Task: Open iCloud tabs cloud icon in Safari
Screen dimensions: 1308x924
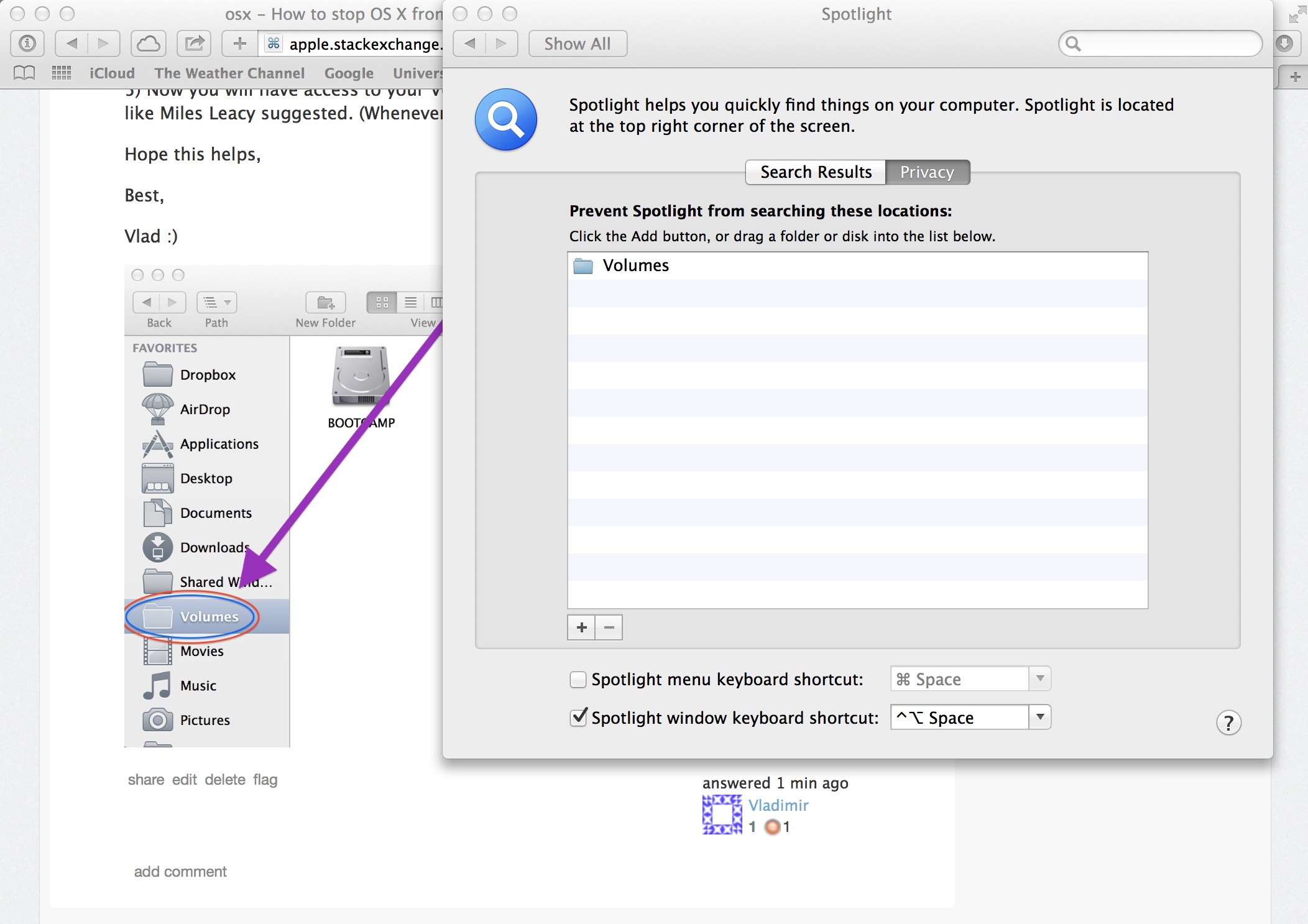Action: pyautogui.click(x=148, y=44)
